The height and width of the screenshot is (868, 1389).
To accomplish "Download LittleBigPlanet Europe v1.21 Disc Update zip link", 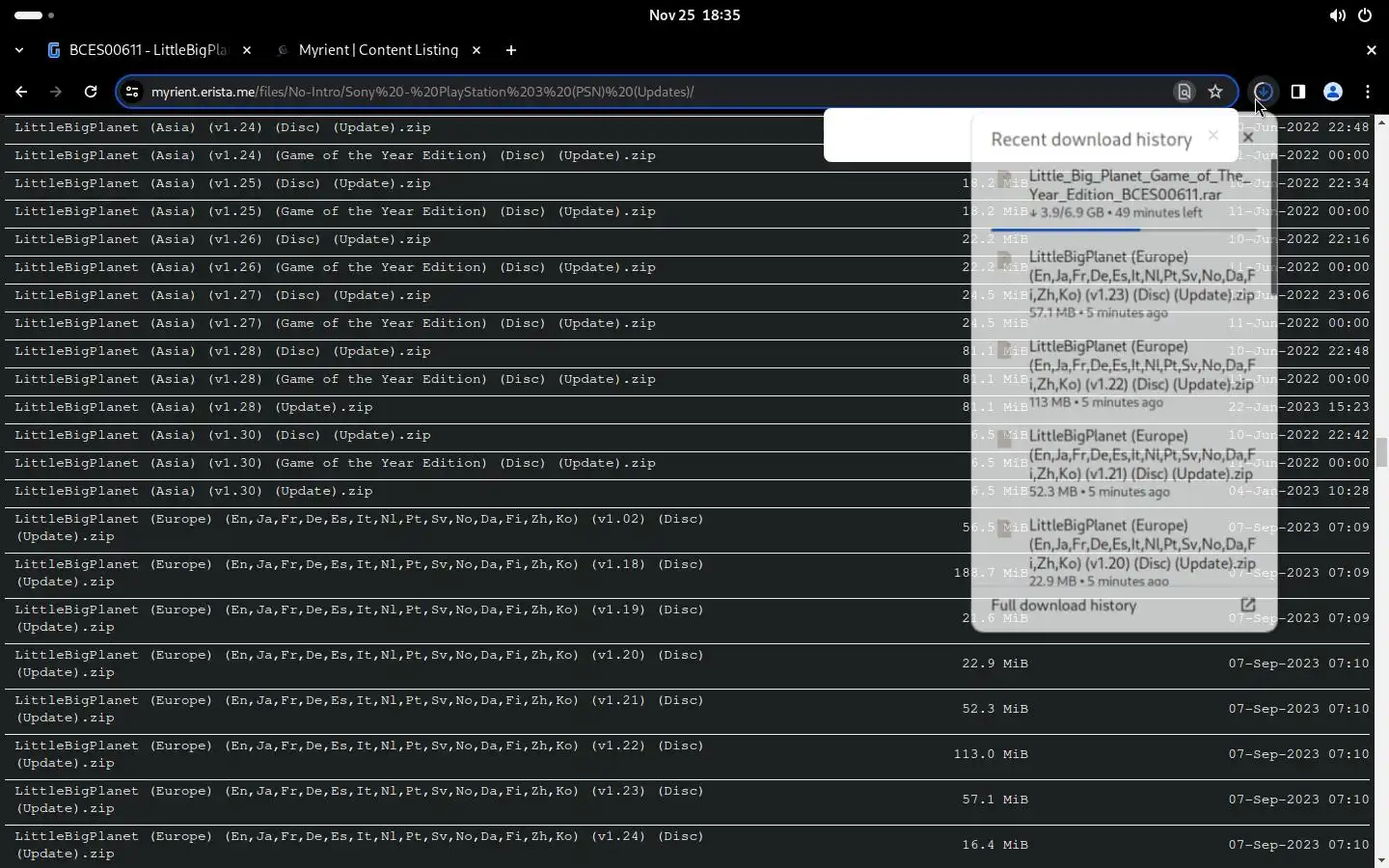I will click(x=359, y=709).
